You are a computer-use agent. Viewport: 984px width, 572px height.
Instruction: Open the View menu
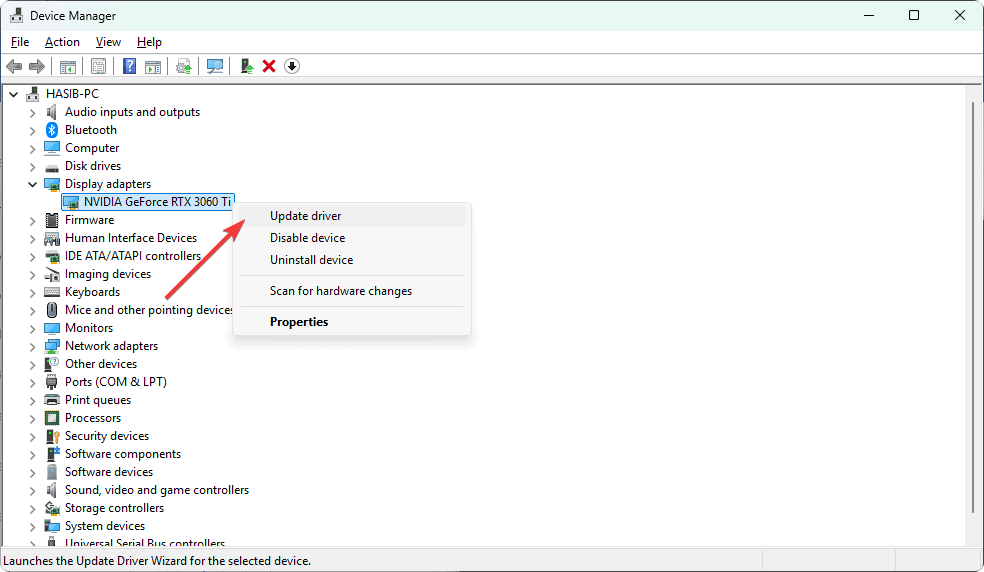(108, 42)
